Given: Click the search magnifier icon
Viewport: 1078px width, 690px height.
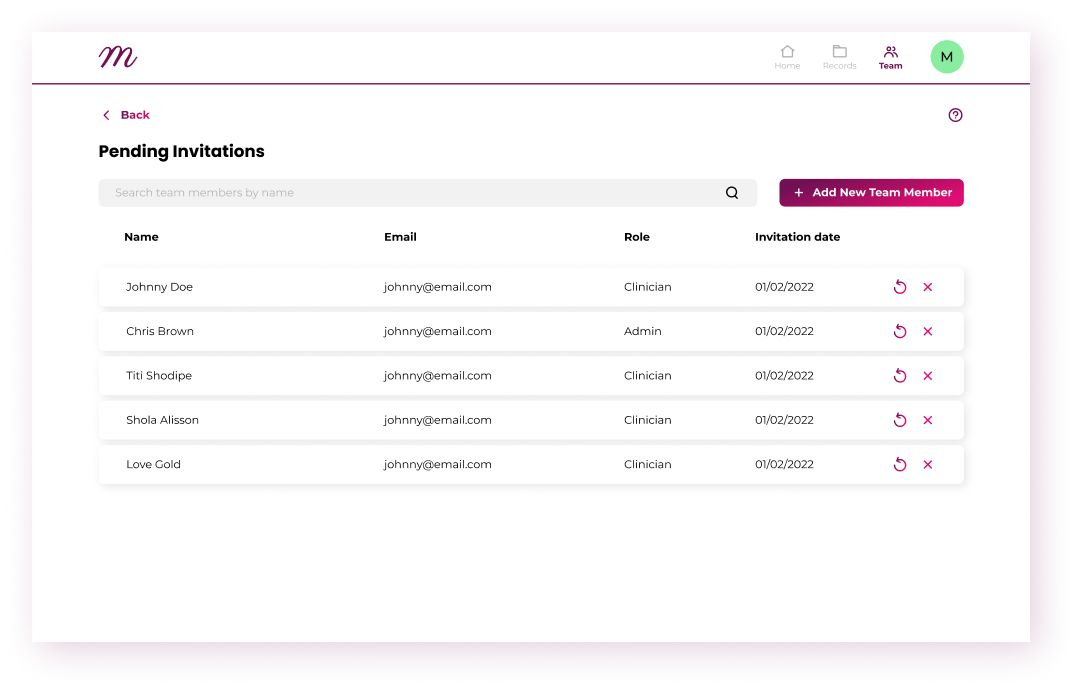Looking at the screenshot, I should pos(732,193).
